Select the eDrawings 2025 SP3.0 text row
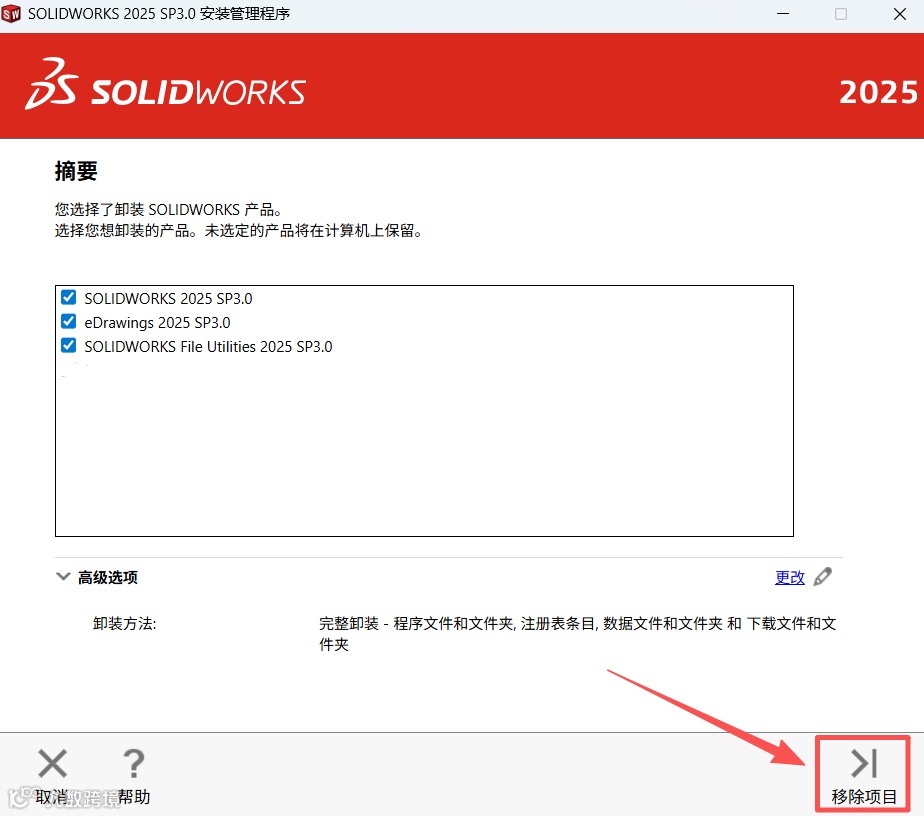This screenshot has width=924, height=816. click(157, 323)
